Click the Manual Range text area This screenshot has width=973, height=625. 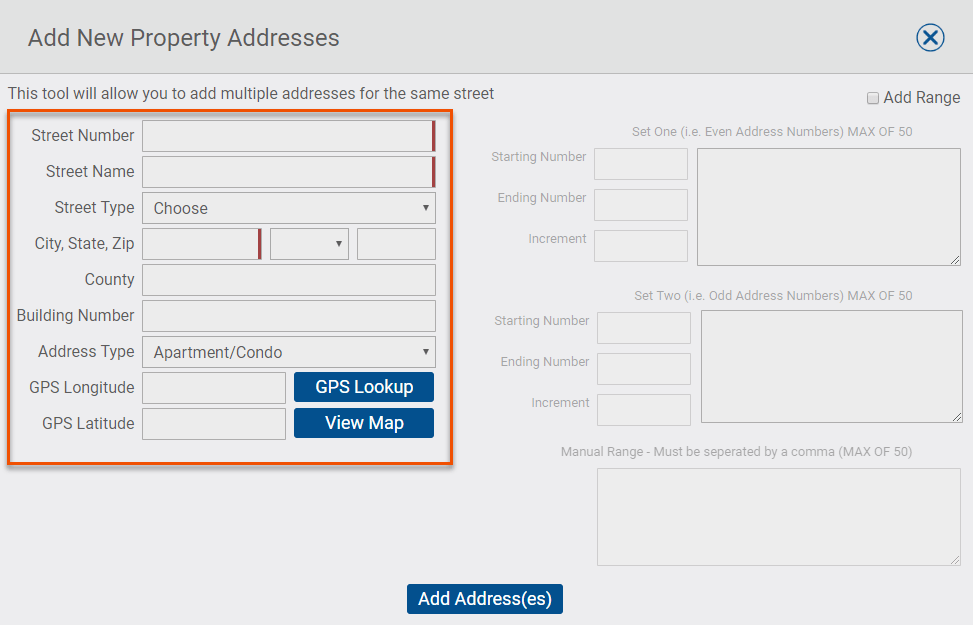coord(778,516)
